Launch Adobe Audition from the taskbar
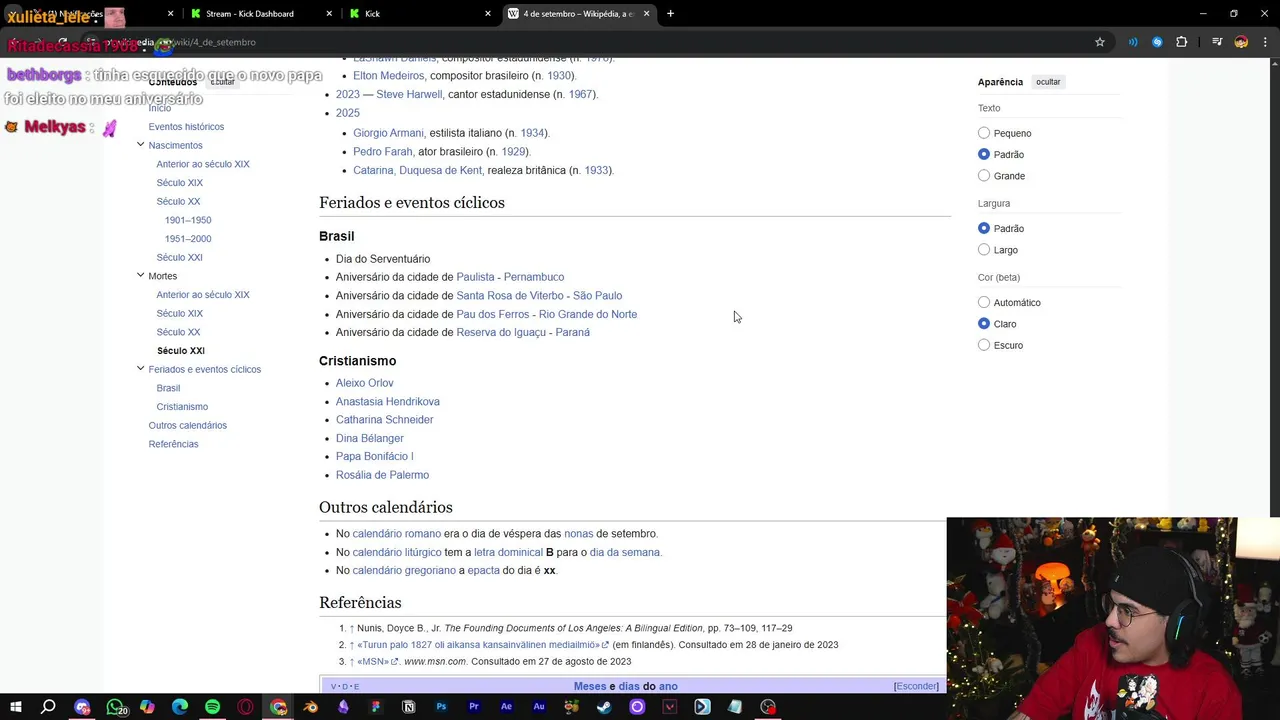This screenshot has height=720, width=1280. (x=539, y=707)
